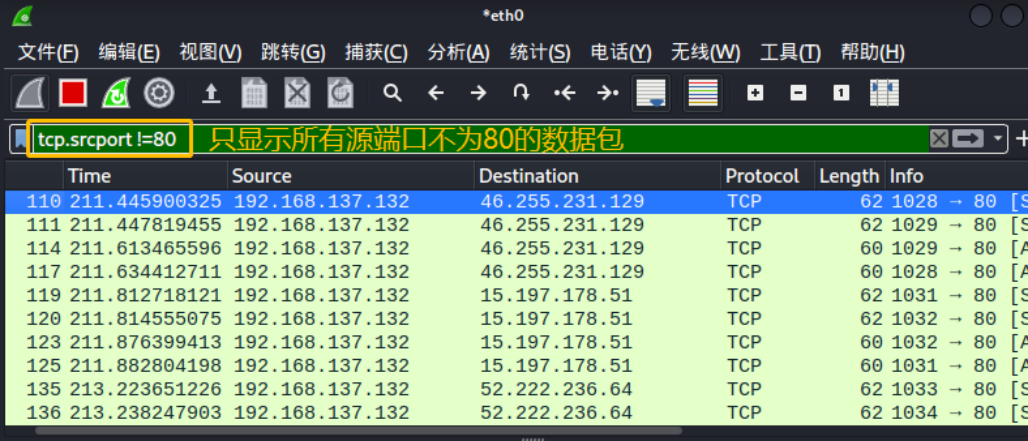1028x441 pixels.
Task: Zoom out the packet text
Action: pyautogui.click(x=798, y=93)
